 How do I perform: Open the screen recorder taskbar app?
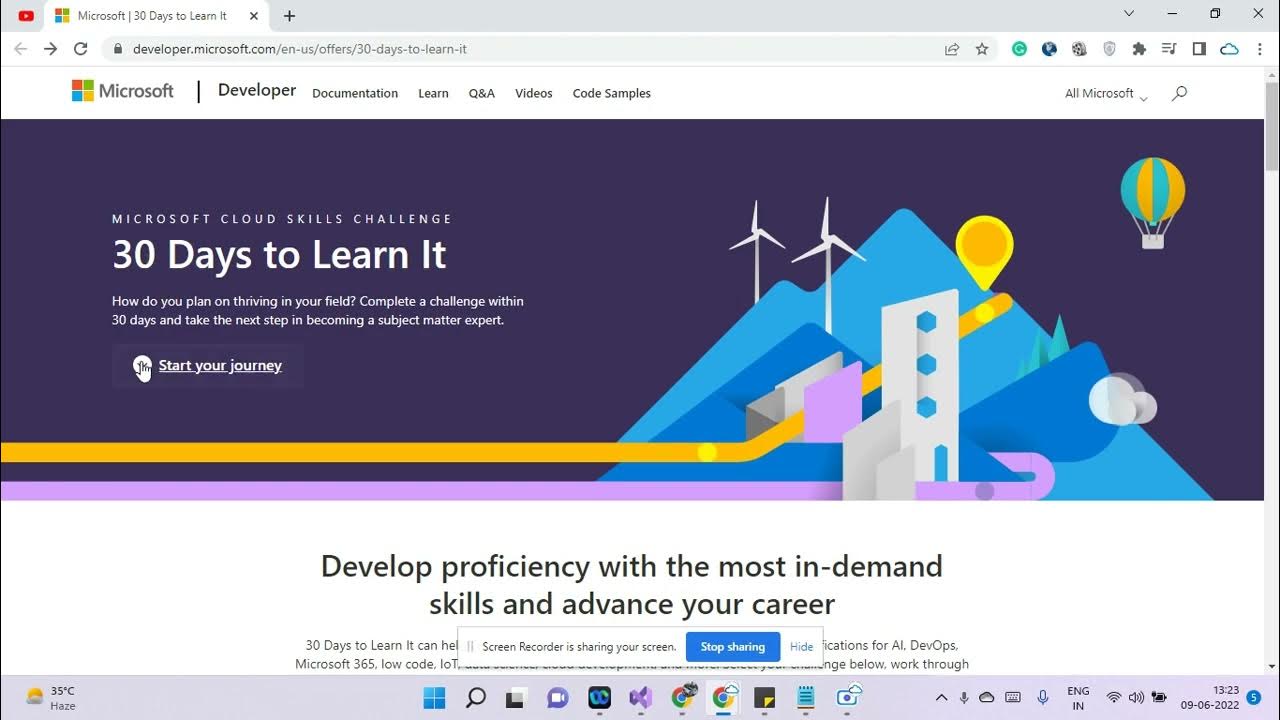click(x=849, y=697)
